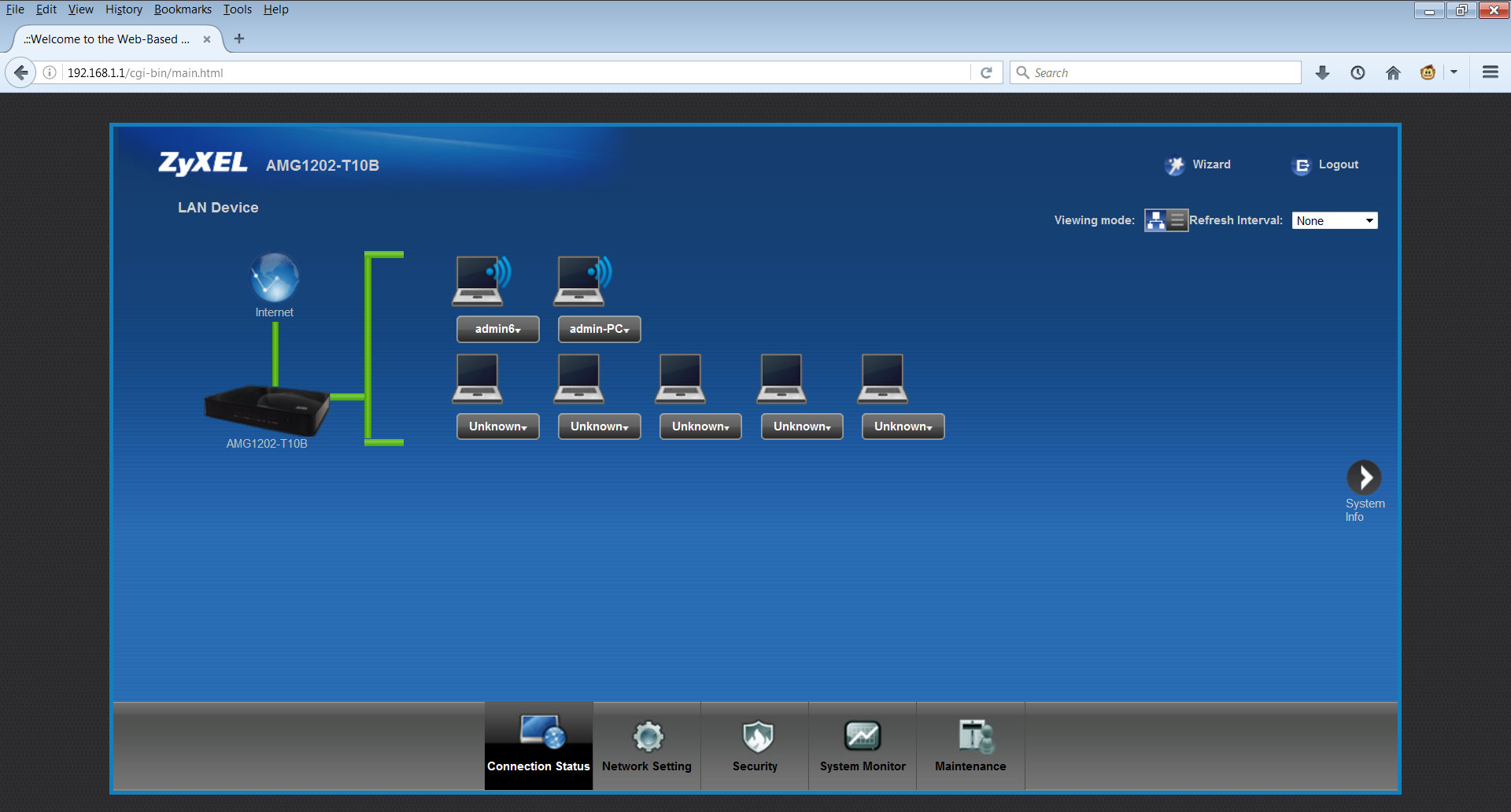Open the dropdown arrow beside the monkey icon
Viewport: 1511px width, 812px height.
pos(1454,72)
